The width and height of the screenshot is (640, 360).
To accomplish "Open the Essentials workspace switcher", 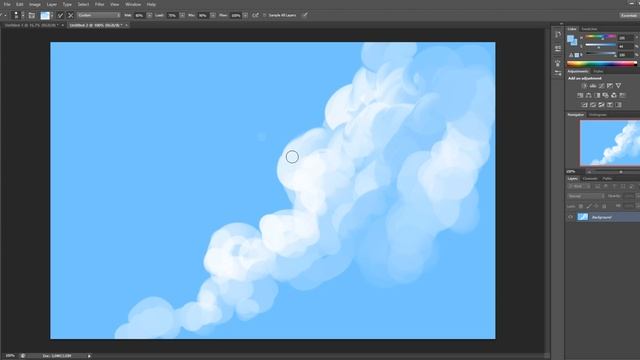I will (x=629, y=15).
